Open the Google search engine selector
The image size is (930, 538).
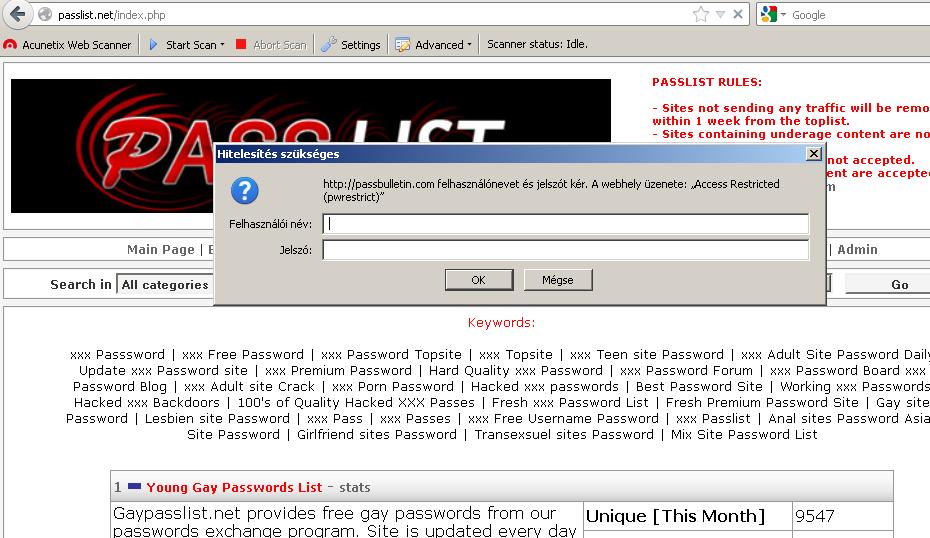[x=773, y=14]
